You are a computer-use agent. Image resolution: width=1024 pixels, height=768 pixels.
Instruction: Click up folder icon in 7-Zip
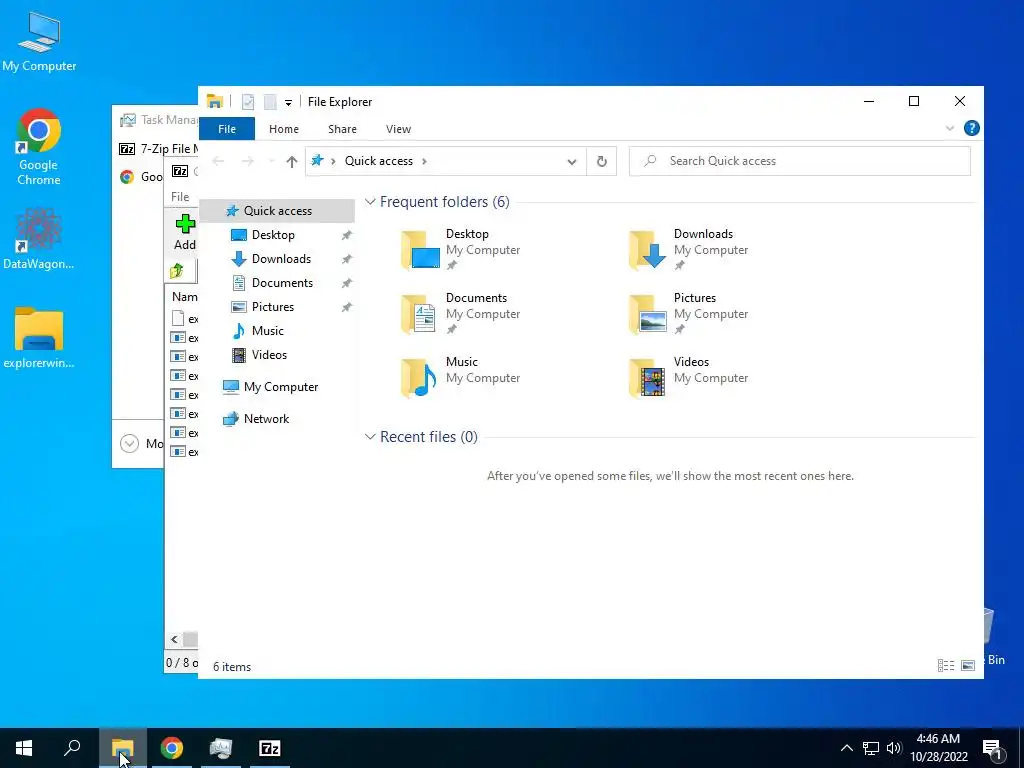coord(177,270)
